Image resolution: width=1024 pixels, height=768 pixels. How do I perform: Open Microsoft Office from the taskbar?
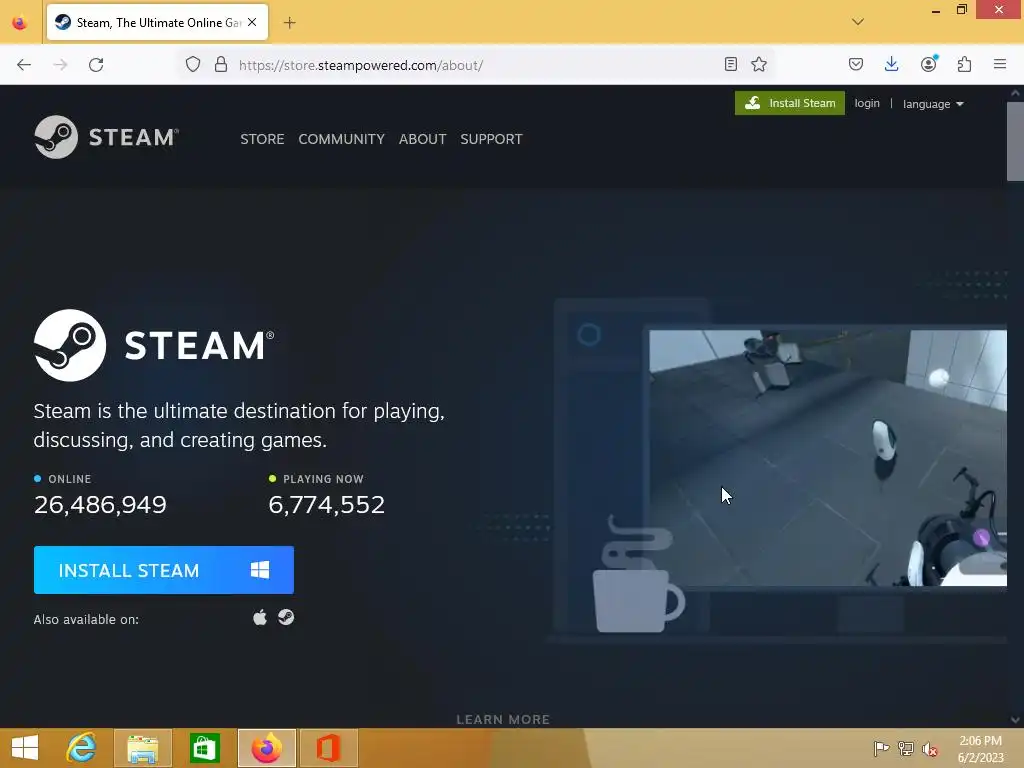[328, 748]
